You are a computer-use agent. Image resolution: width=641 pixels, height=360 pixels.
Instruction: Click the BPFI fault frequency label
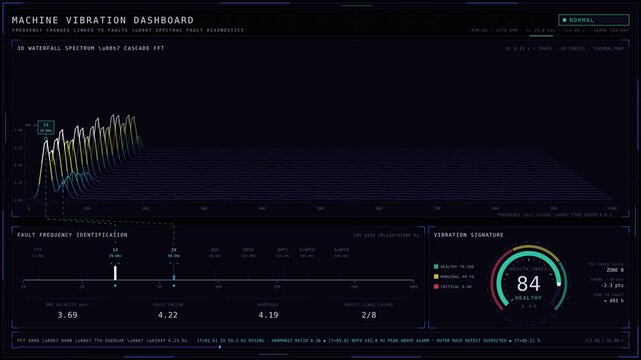282,250
